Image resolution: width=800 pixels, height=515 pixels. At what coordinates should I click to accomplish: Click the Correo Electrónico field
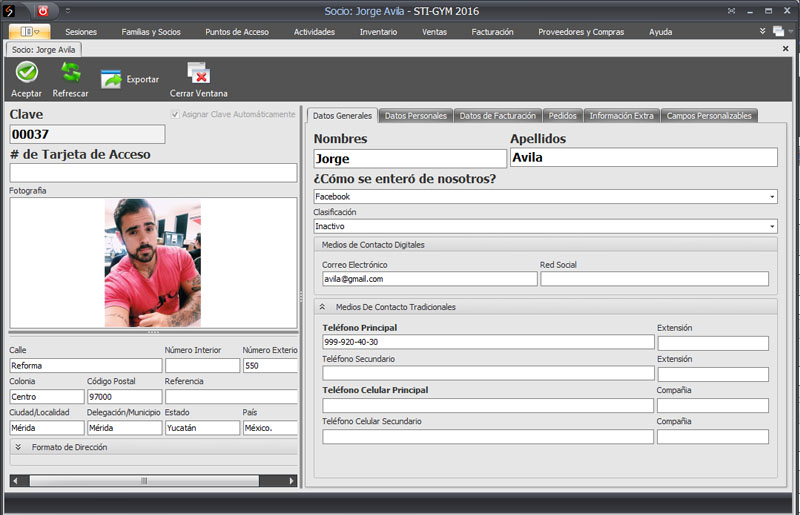pyautogui.click(x=430, y=279)
